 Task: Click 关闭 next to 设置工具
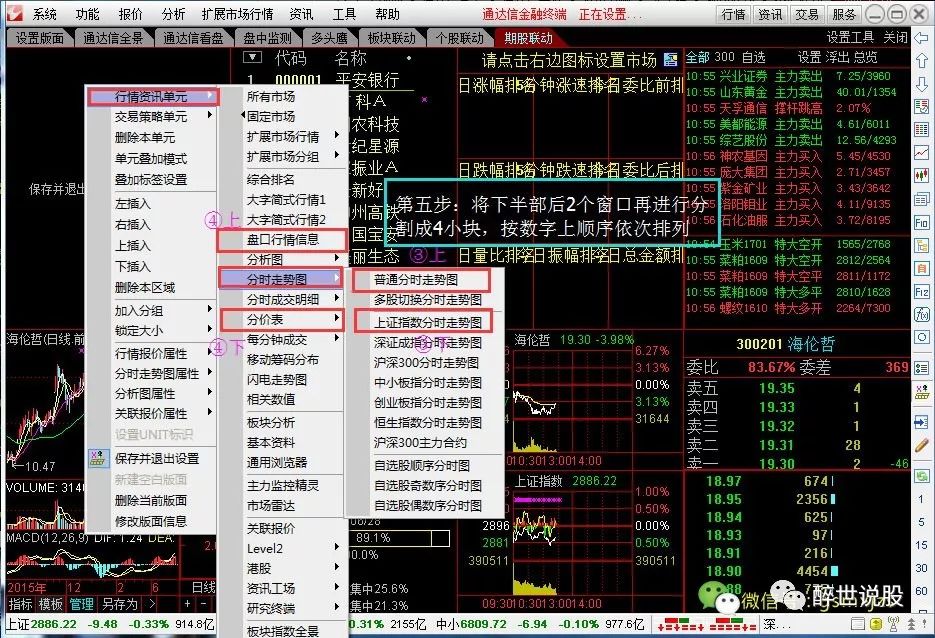tap(895, 38)
